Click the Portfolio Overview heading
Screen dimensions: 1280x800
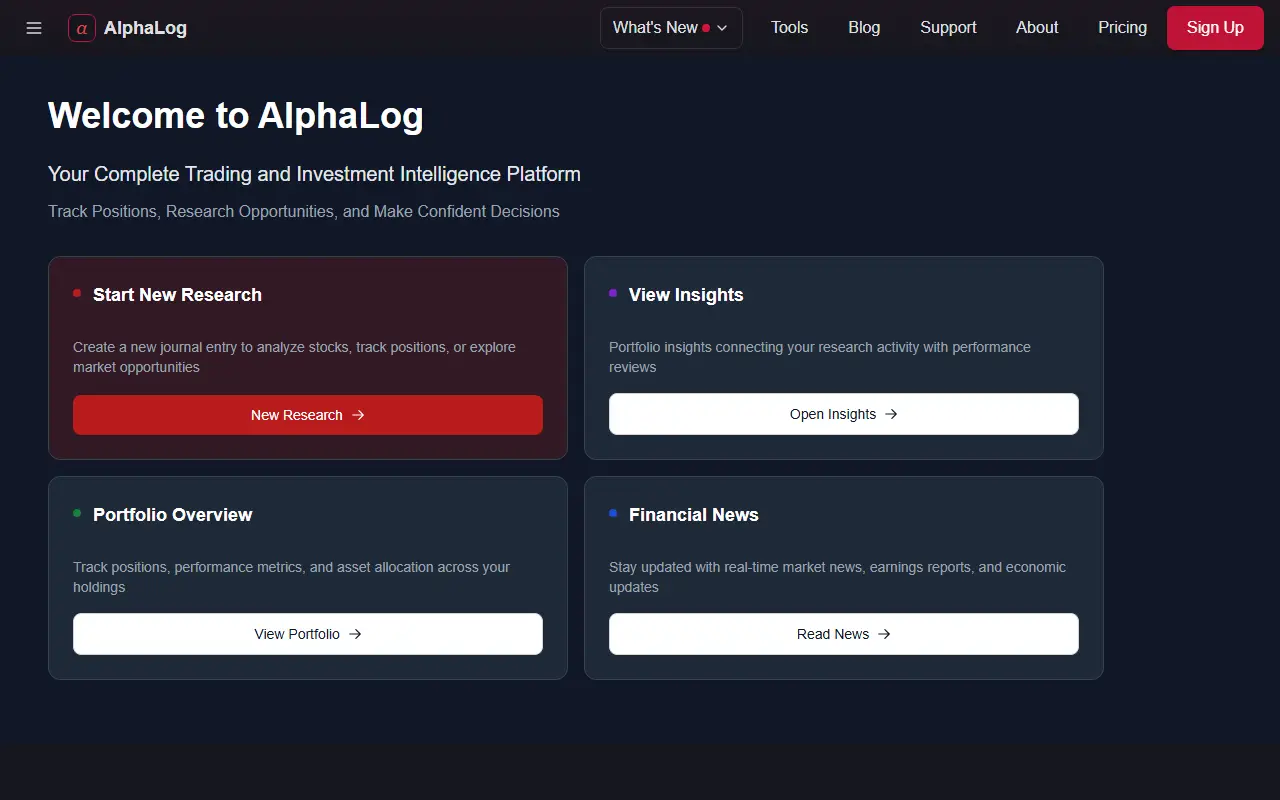(x=172, y=515)
